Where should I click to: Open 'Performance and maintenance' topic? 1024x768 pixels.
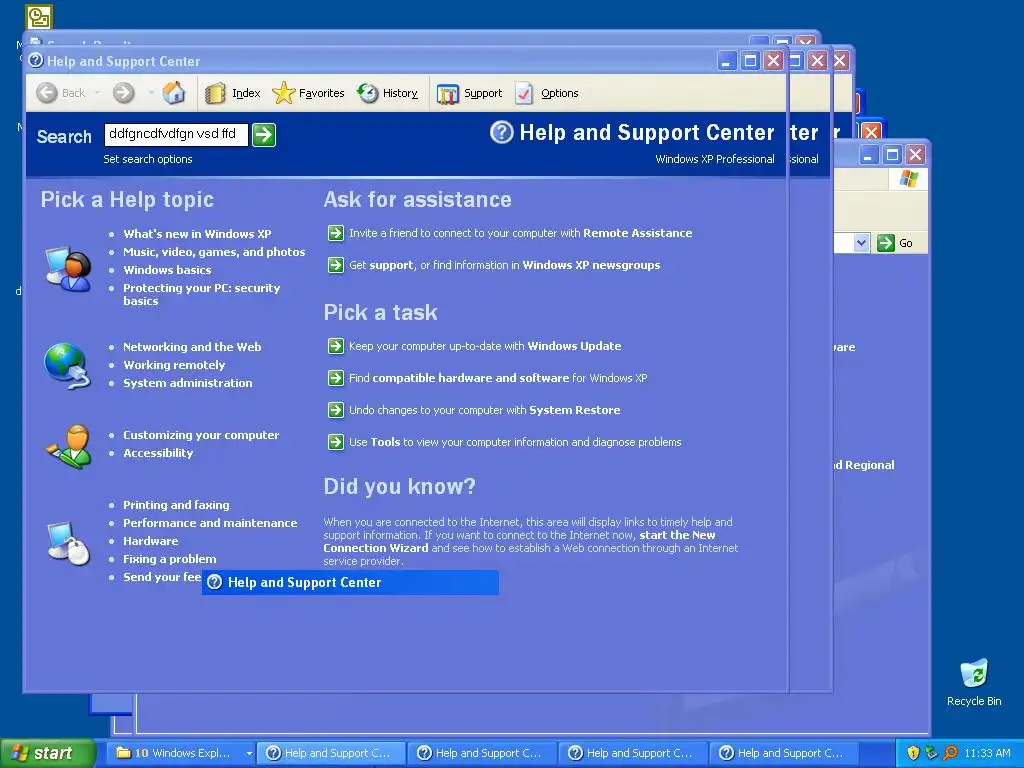click(x=210, y=522)
